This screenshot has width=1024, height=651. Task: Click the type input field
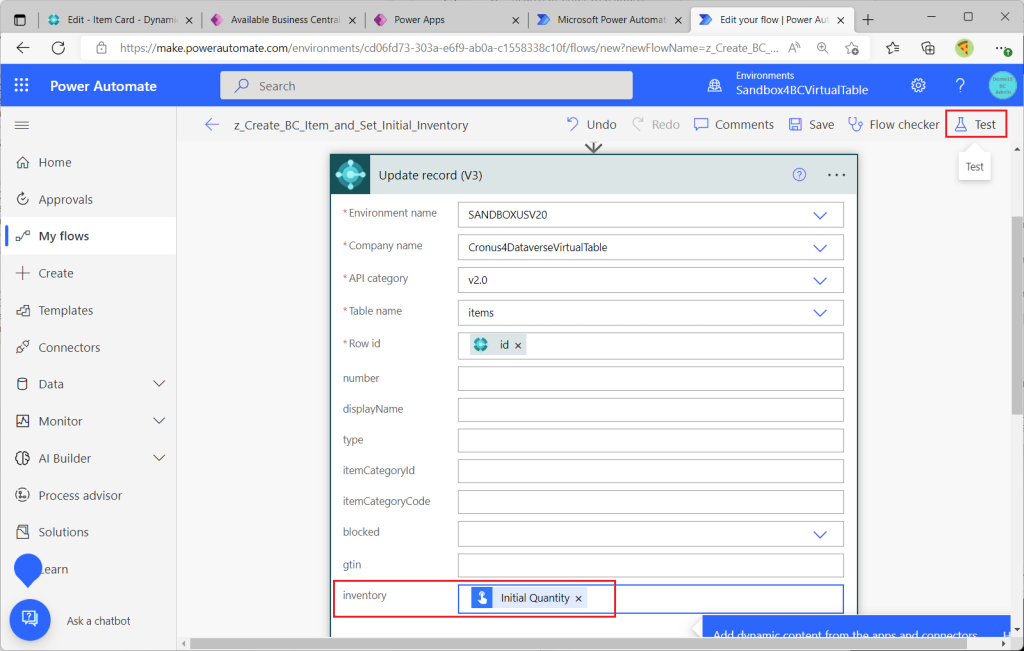tap(650, 440)
